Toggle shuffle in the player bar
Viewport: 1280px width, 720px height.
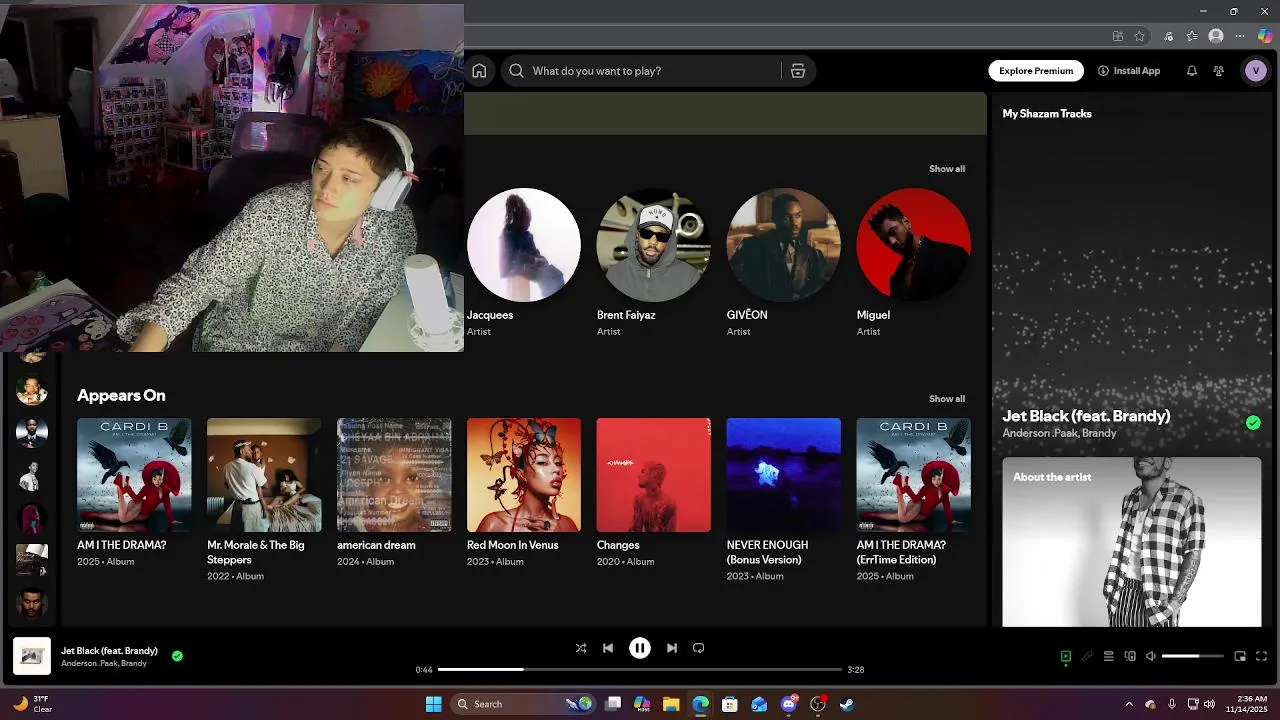coord(581,648)
